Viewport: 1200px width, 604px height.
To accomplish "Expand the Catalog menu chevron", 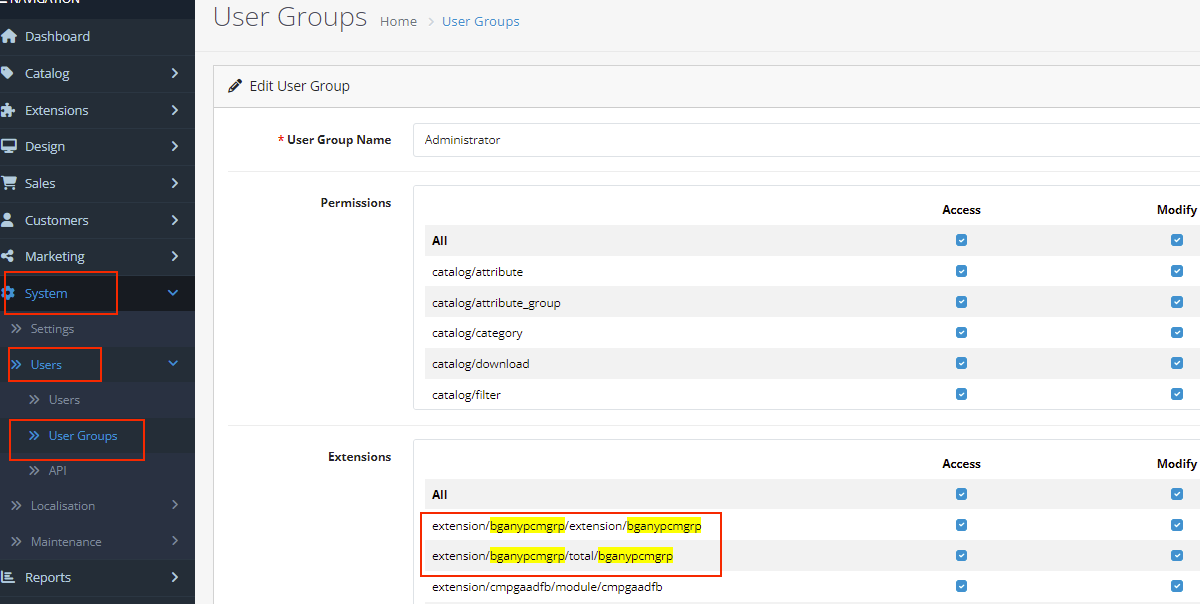I will point(174,73).
